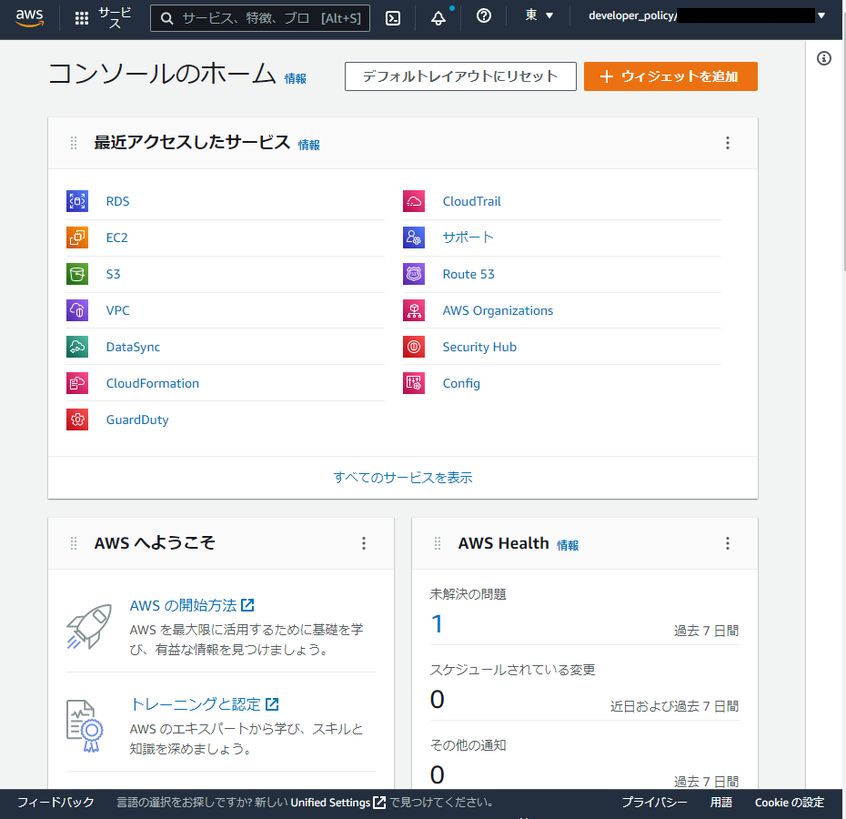Click the CloudTrail service icon
The width and height of the screenshot is (846, 819).
coord(414,201)
